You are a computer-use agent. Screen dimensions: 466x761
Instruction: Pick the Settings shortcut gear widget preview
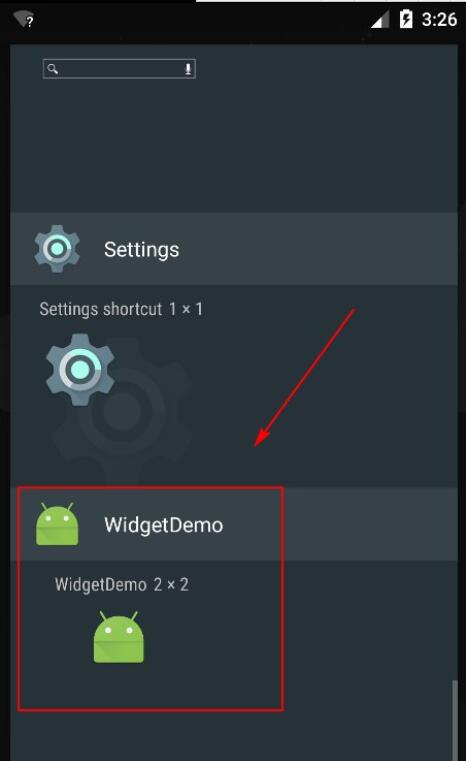coord(80,369)
